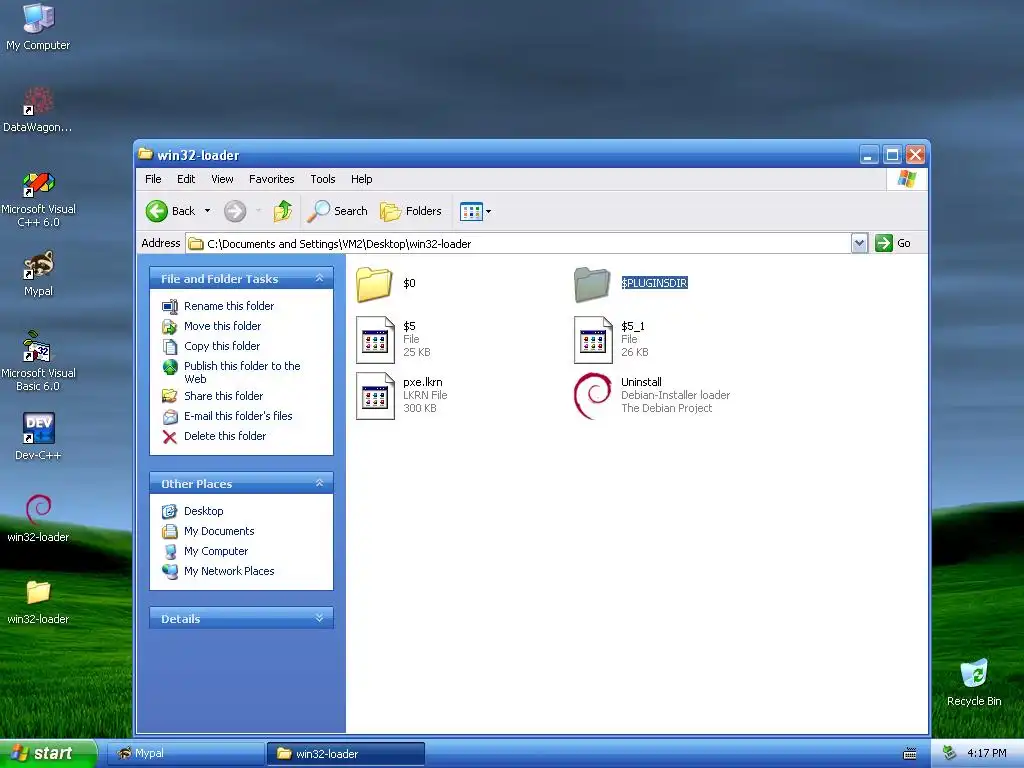The image size is (1024, 768).
Task: Open the View menu
Action: point(222,179)
